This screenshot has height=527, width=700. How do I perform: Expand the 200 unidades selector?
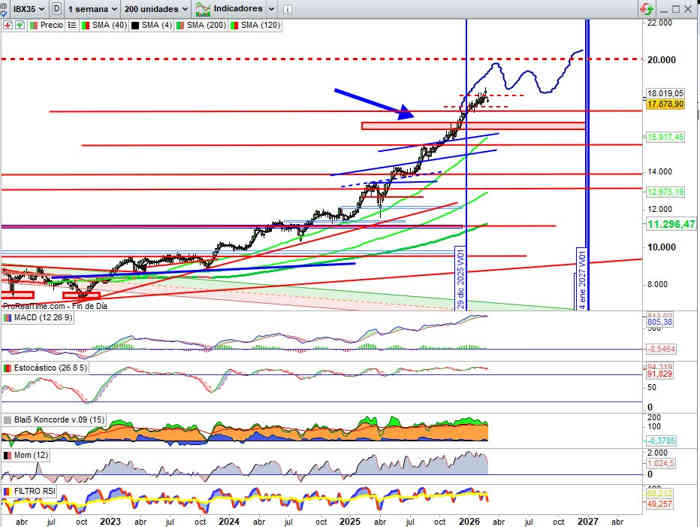(157, 8)
